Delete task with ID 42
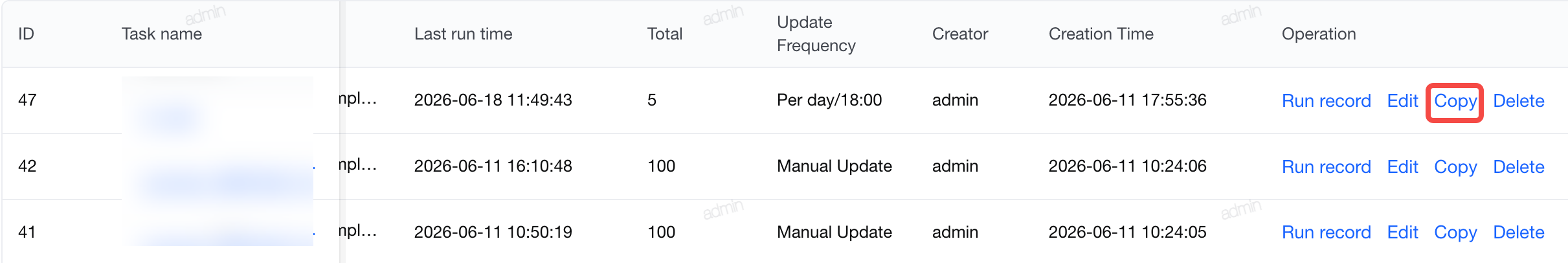The width and height of the screenshot is (1568, 263). 1518,167
